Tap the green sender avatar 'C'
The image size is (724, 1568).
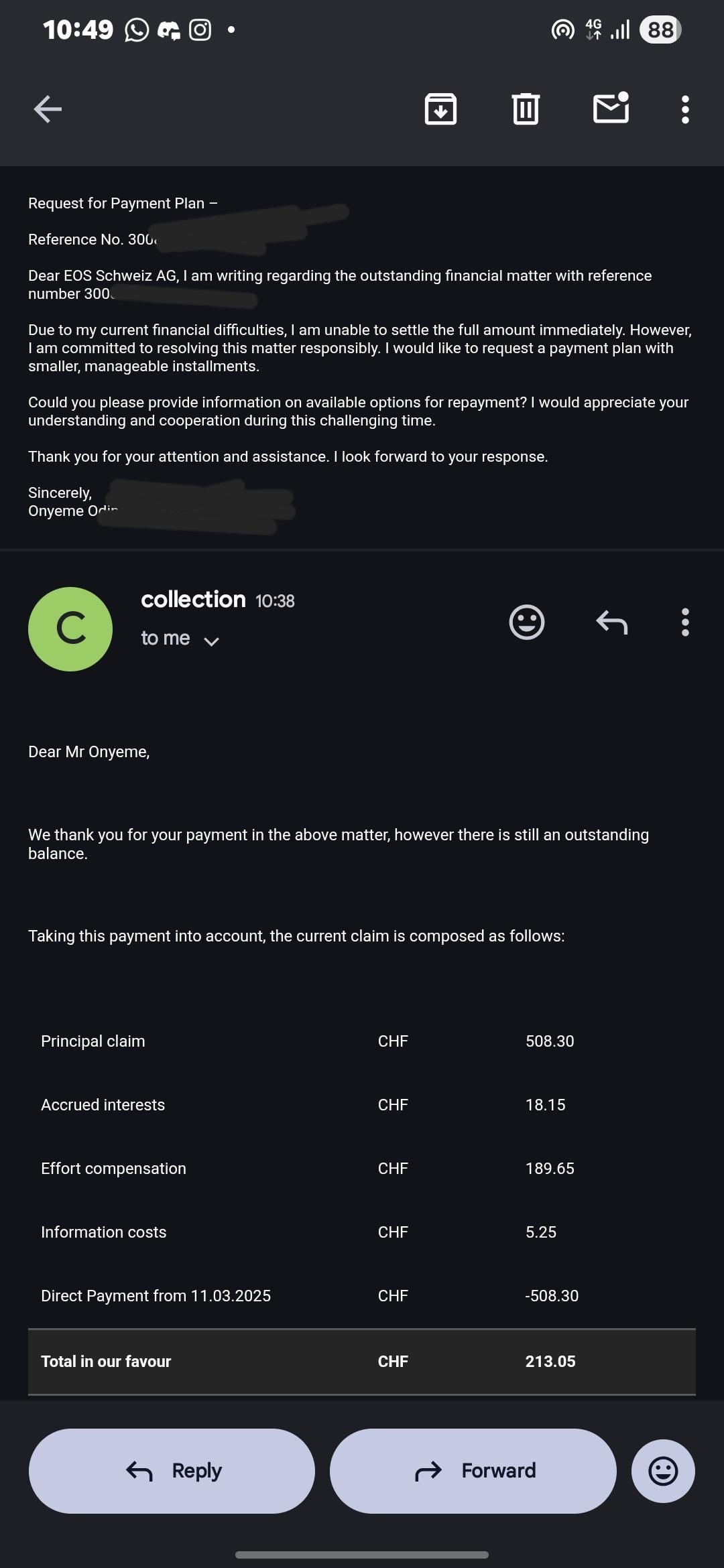(70, 629)
